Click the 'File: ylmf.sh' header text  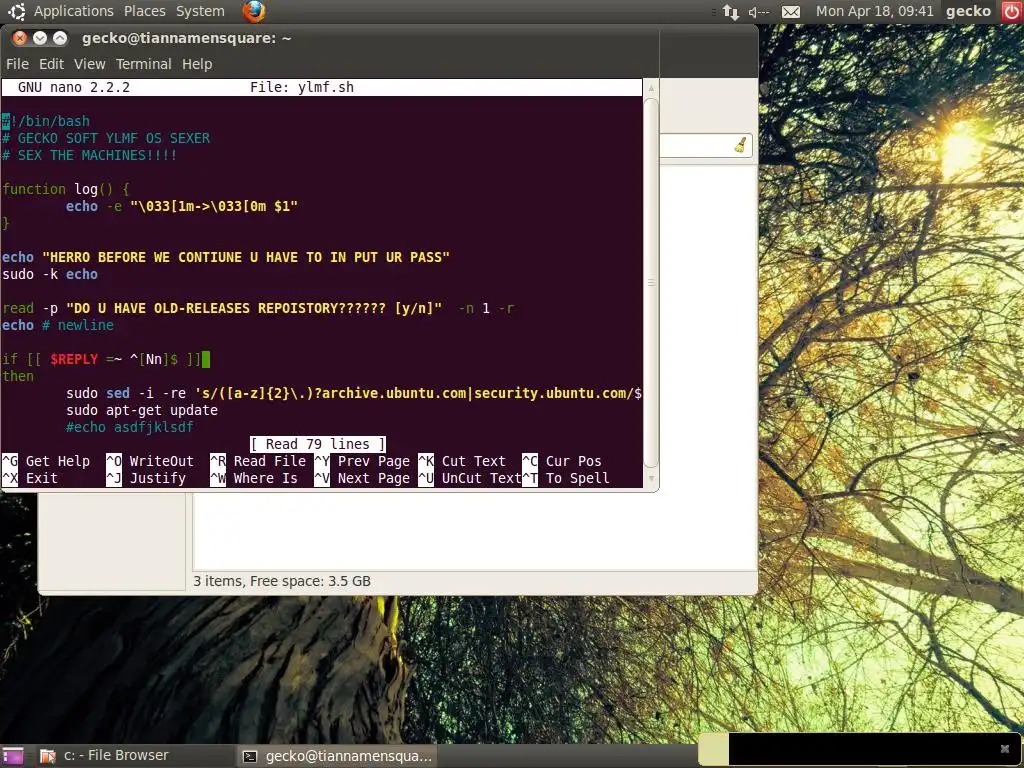click(x=302, y=87)
